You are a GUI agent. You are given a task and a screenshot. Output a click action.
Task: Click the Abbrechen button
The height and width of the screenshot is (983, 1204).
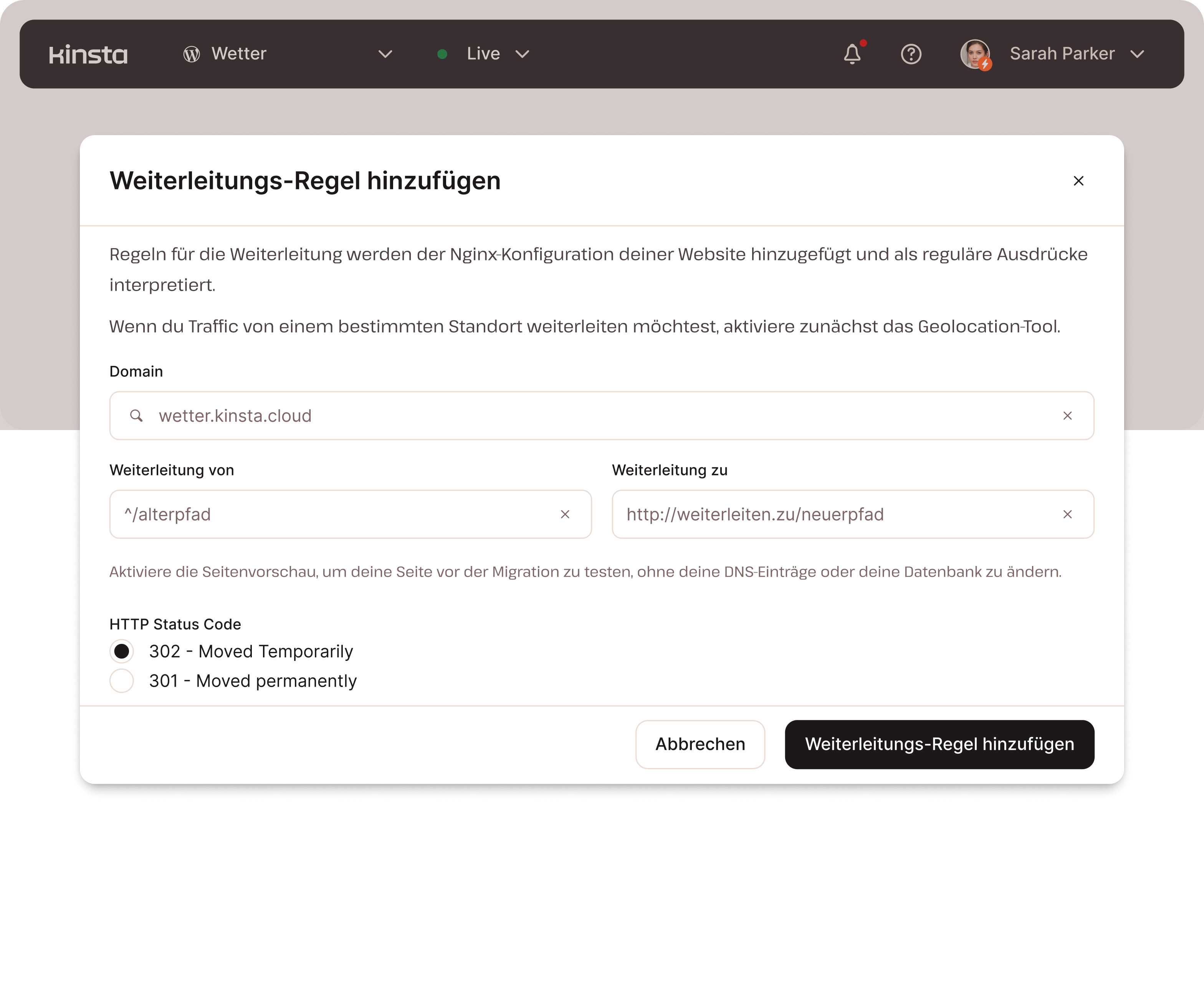click(700, 745)
